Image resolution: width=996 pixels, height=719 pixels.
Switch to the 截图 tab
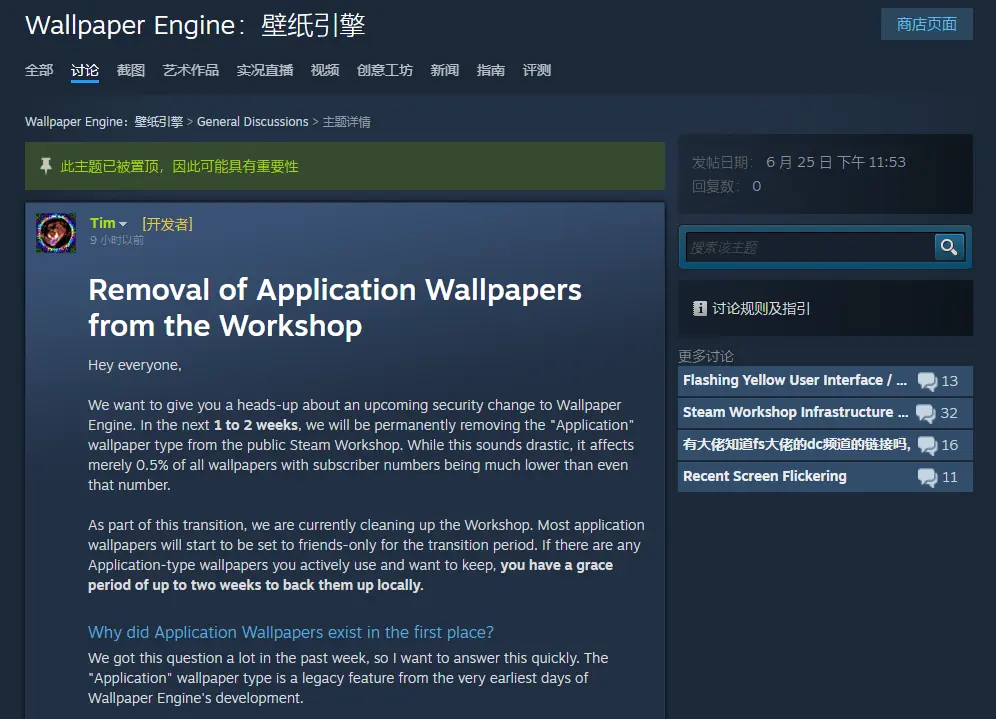click(x=131, y=70)
